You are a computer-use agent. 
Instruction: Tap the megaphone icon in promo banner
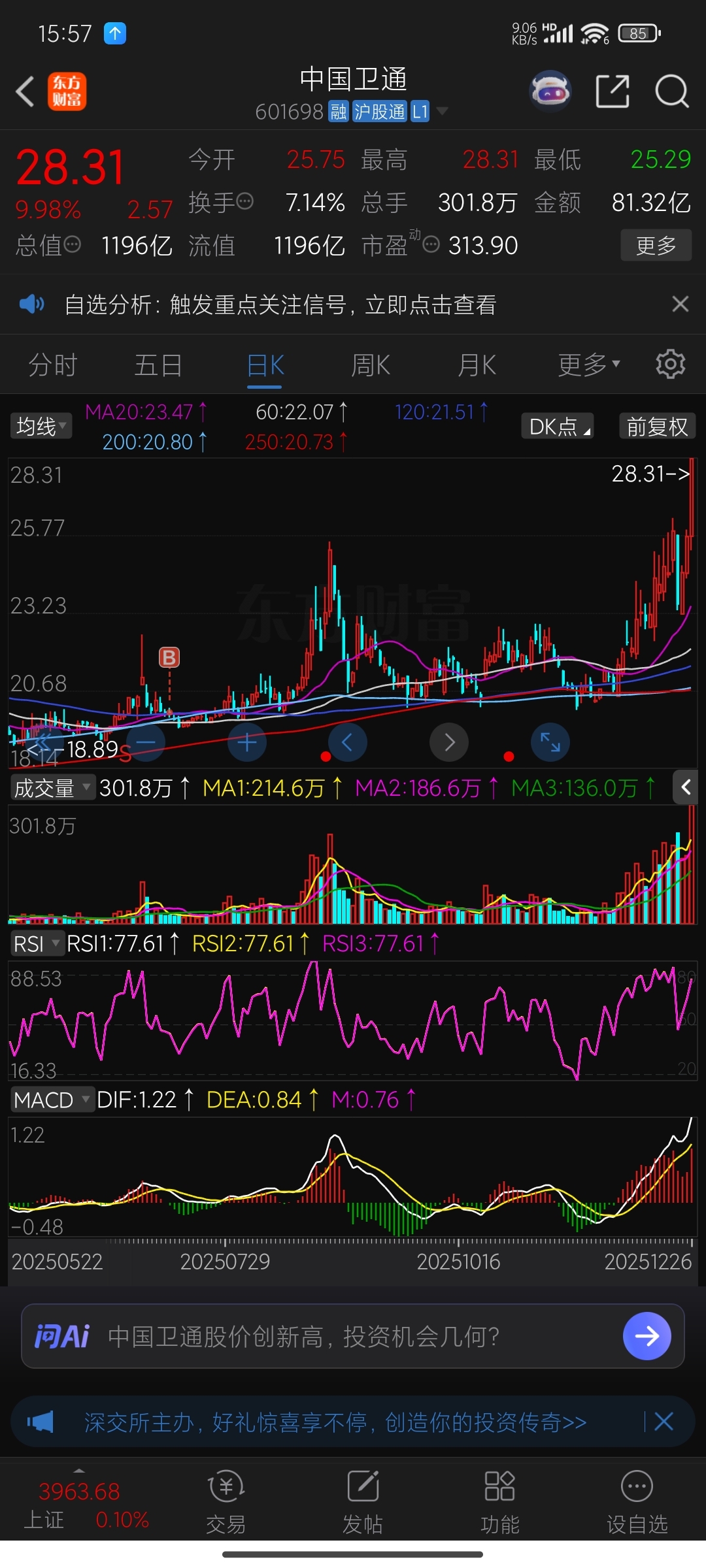pyautogui.click(x=41, y=1422)
